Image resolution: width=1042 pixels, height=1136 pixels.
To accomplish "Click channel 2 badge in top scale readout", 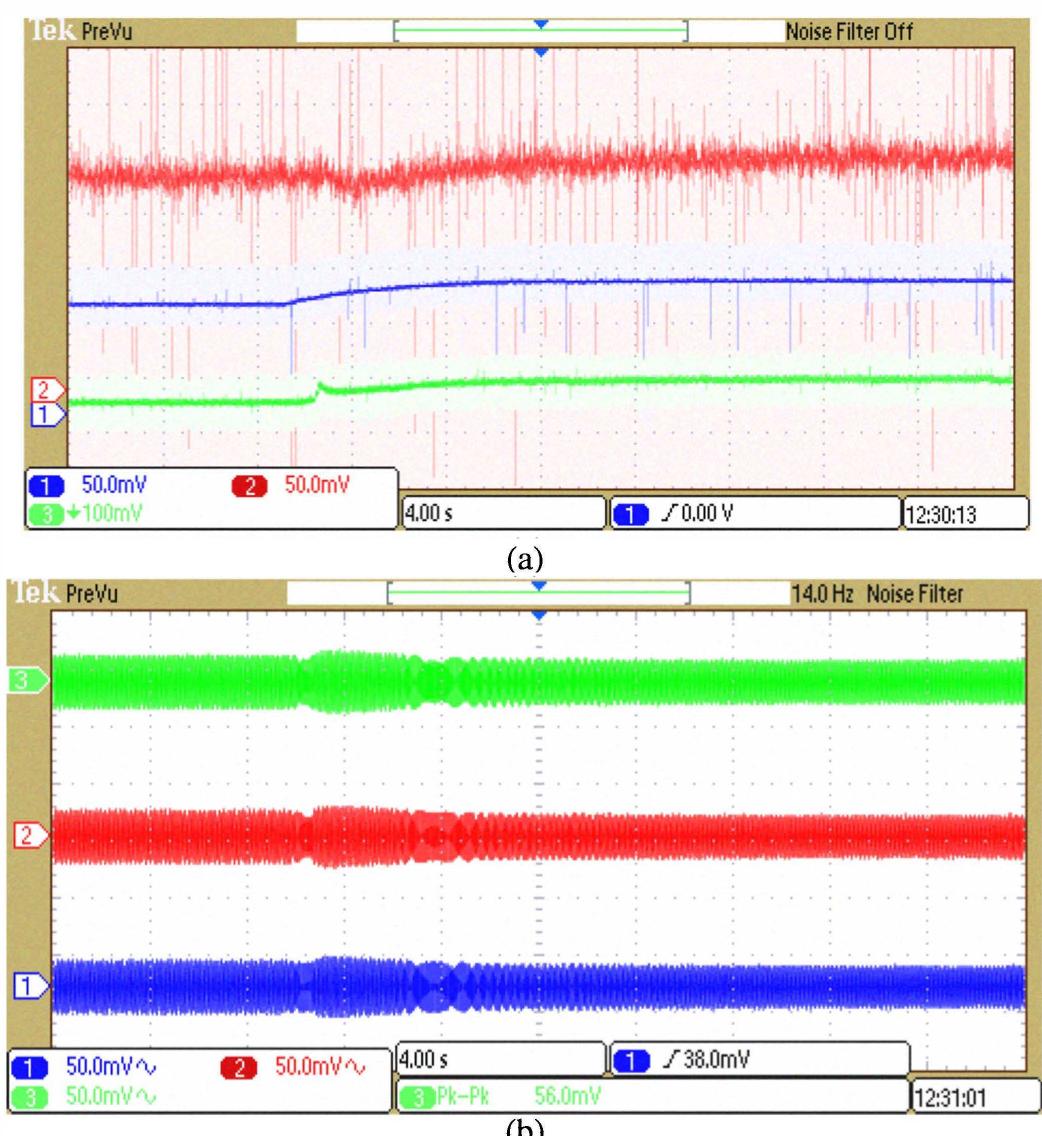I will [x=249, y=485].
